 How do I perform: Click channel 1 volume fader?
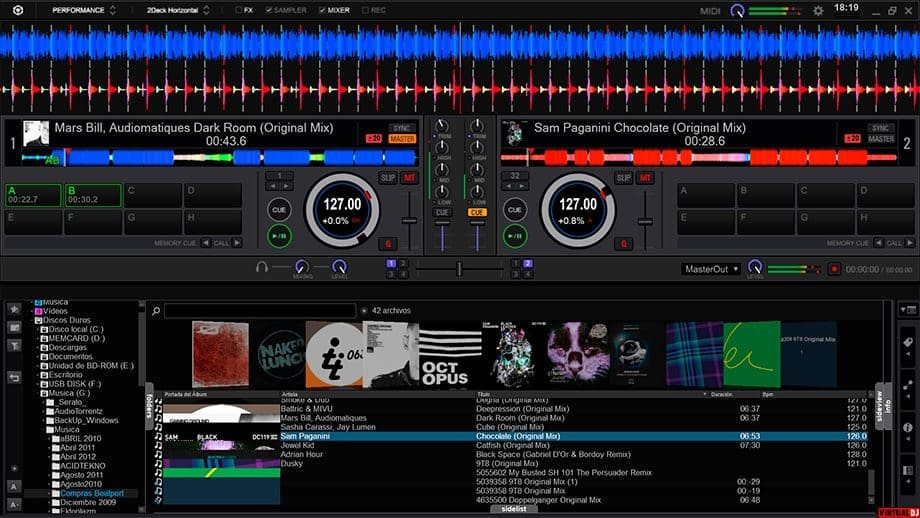click(442, 223)
